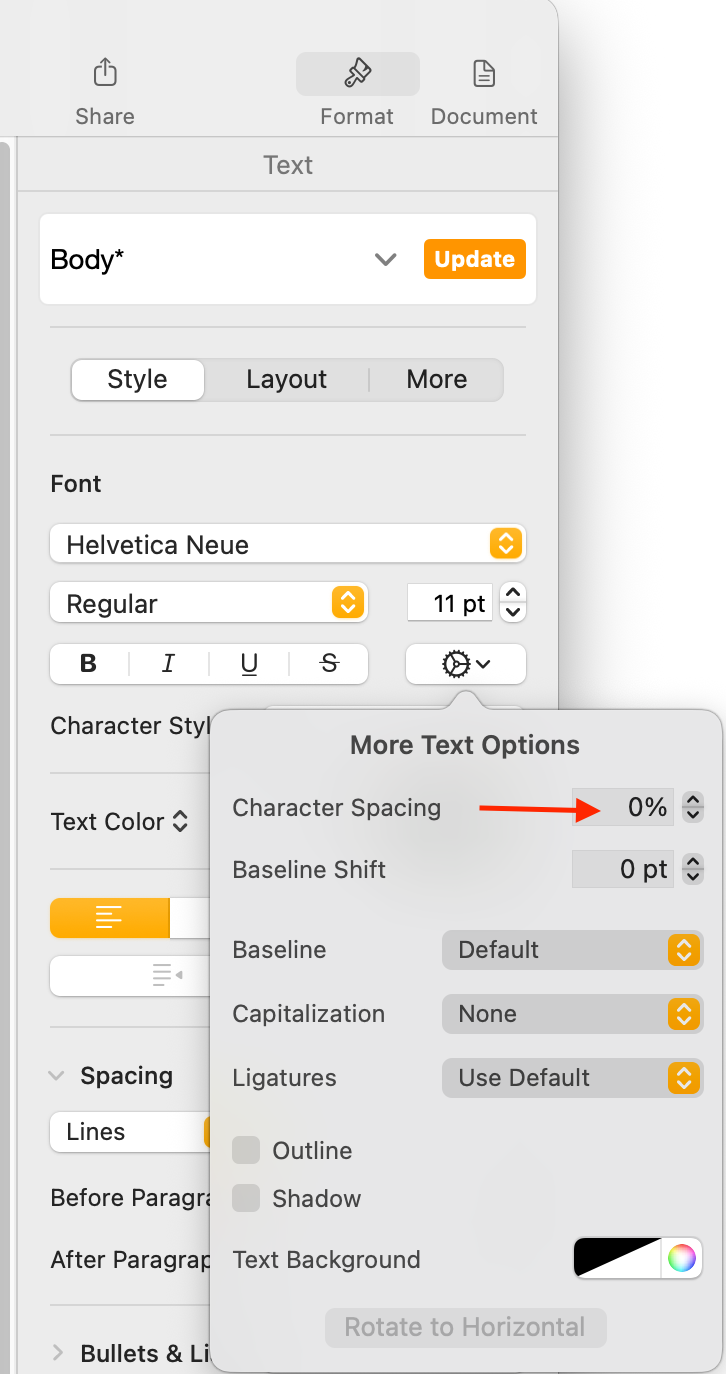726x1374 pixels.
Task: Click the orange Update style button
Action: point(475,259)
